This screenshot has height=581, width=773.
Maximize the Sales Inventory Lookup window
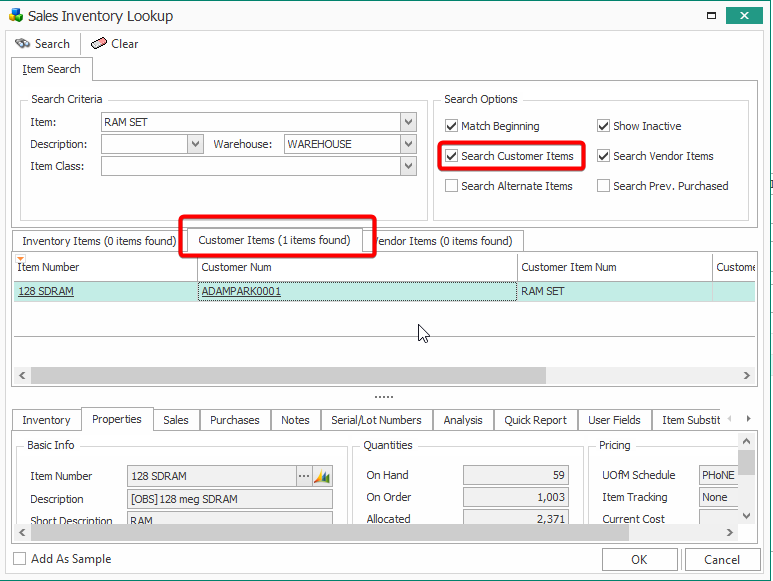pyautogui.click(x=711, y=16)
